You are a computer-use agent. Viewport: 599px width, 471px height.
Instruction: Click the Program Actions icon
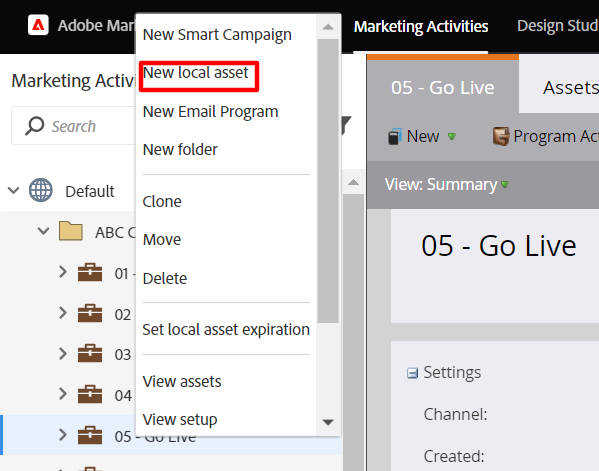[x=501, y=136]
